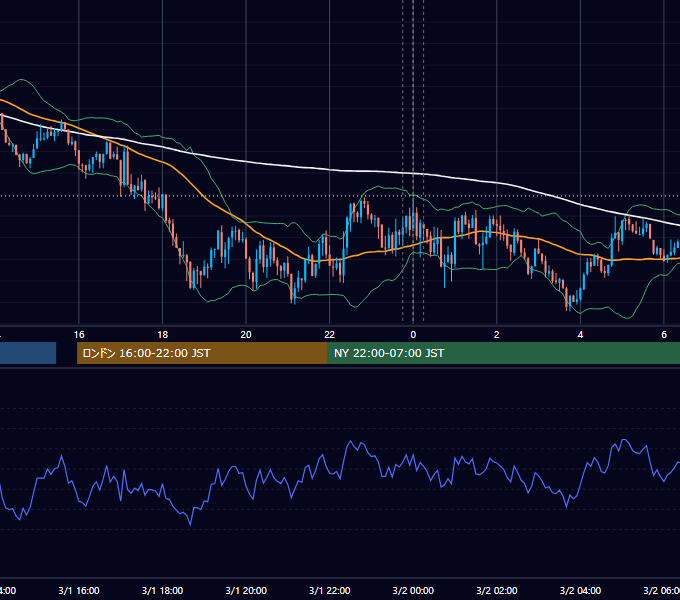Image resolution: width=680 pixels, height=600 pixels.
Task: Click the 3/1 18:00 label on oscillator axis
Action: [x=162, y=591]
